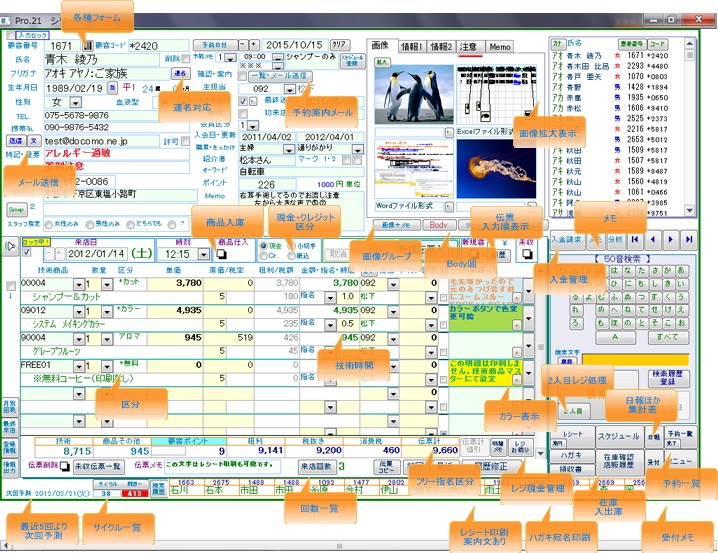Click the 拡大 image enlarge icon
Screen dimensions: 718x553
click(x=382, y=61)
